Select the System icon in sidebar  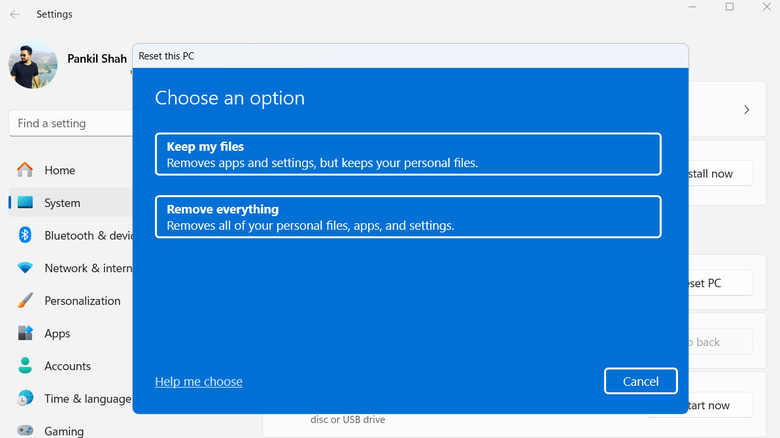(x=25, y=203)
